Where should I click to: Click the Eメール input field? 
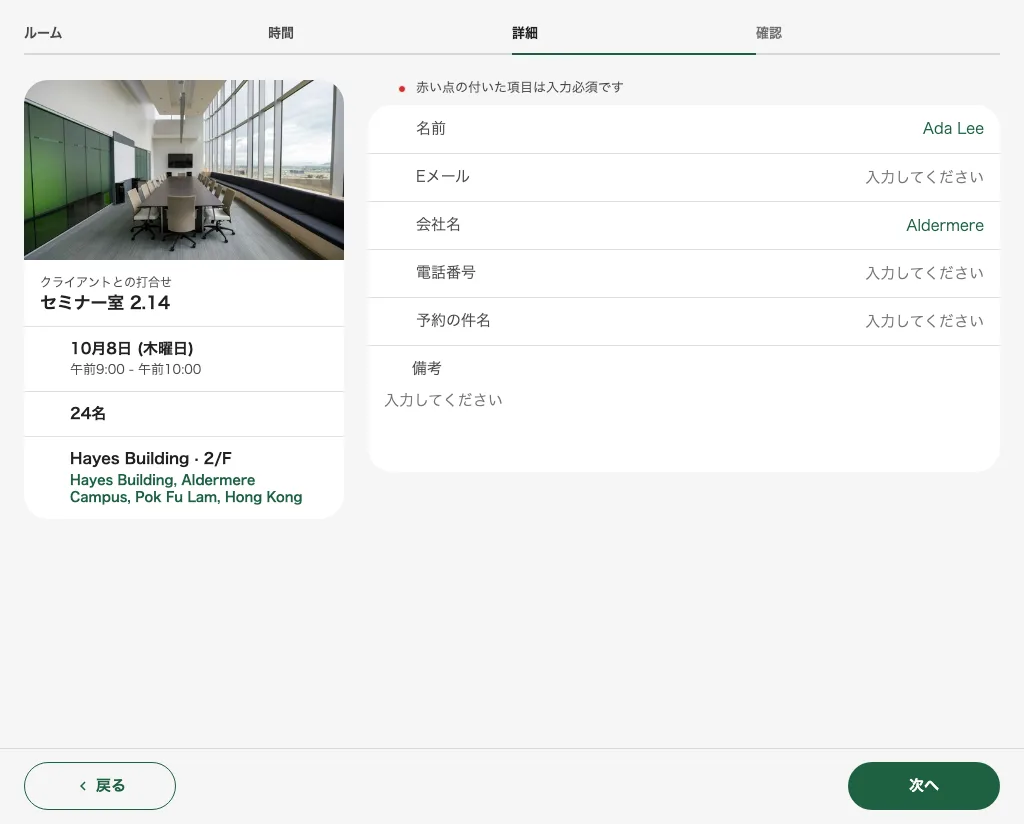point(684,178)
